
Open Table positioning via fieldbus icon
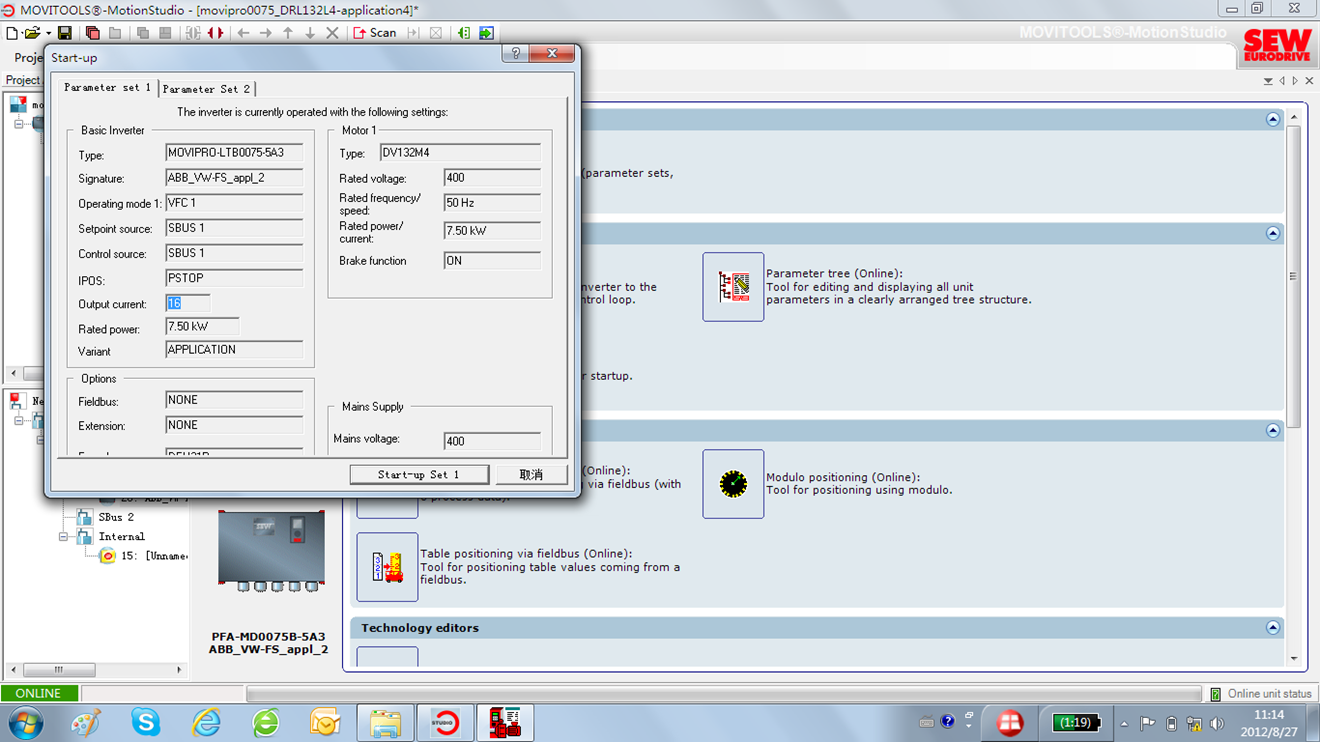(387, 567)
